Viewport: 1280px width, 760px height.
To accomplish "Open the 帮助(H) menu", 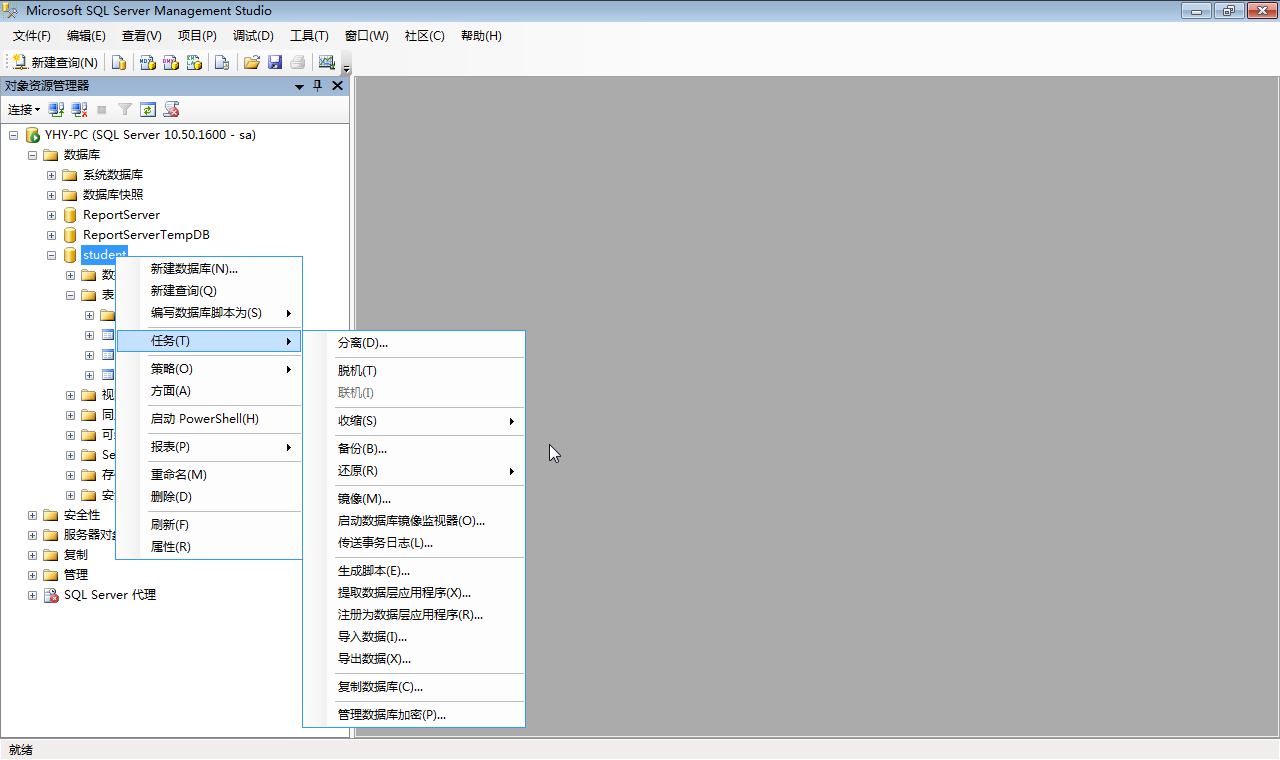I will (481, 36).
